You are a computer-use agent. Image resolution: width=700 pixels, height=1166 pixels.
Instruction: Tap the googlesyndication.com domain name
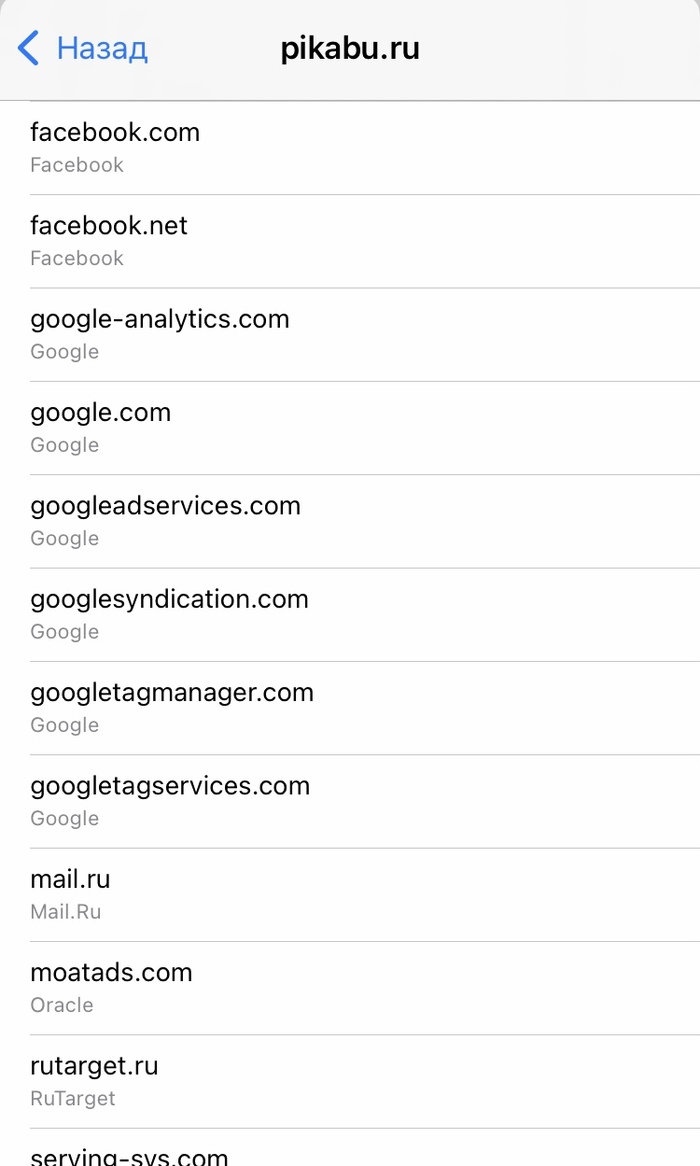coord(169,600)
